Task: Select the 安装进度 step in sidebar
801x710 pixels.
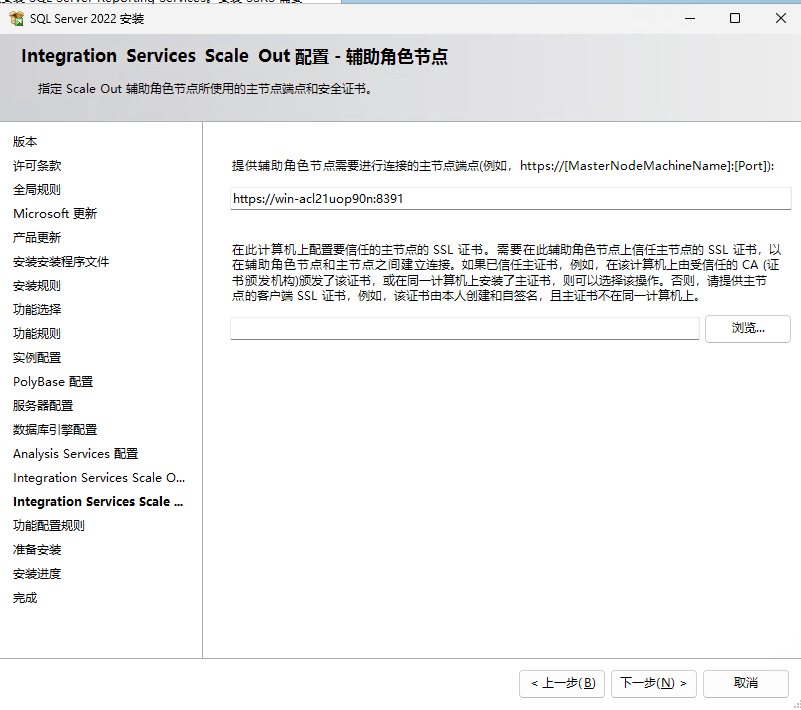Action: coord(37,574)
